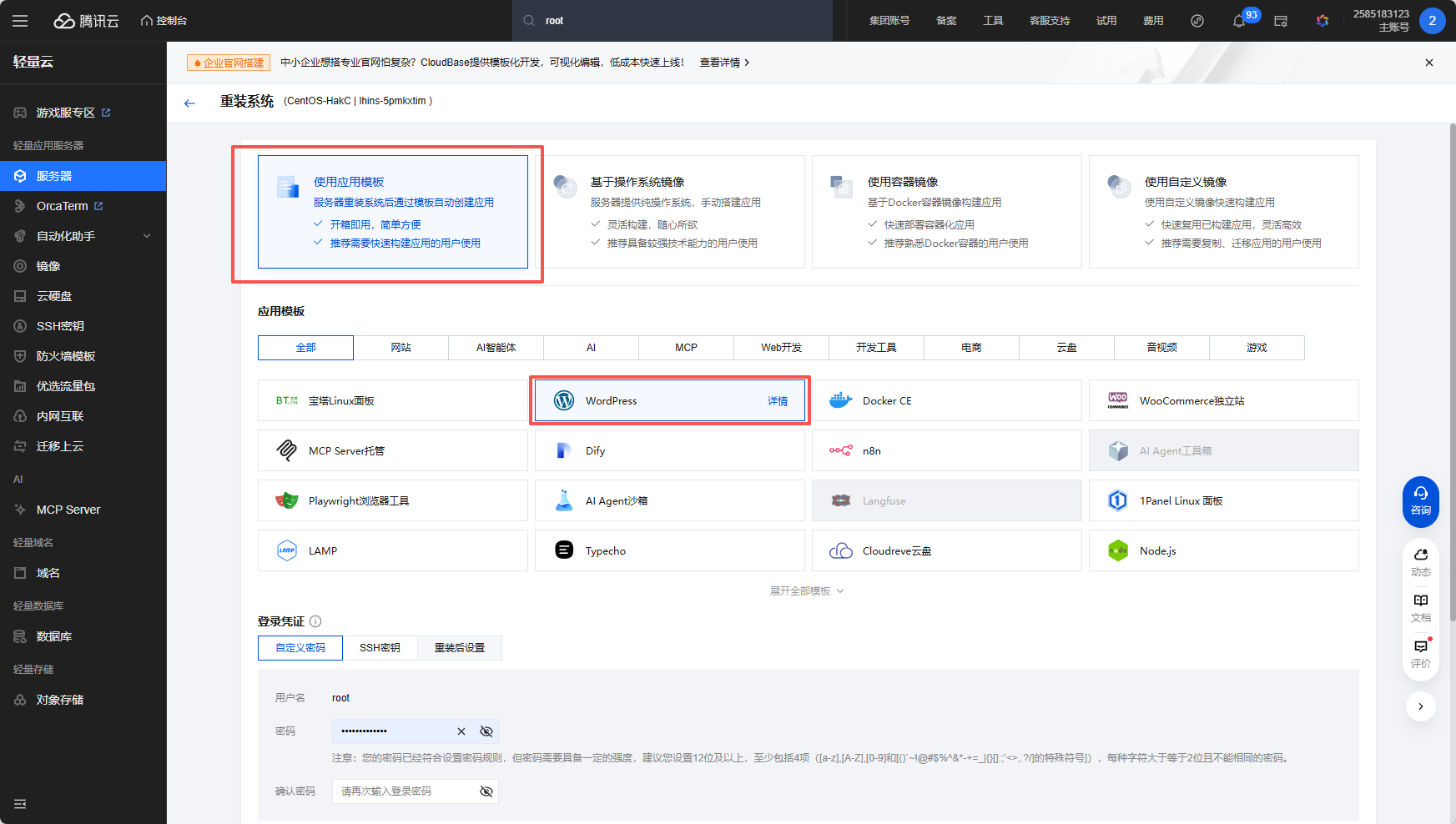1456x824 pixels.
Task: Open the 文档 documentation icon
Action: tap(1421, 609)
